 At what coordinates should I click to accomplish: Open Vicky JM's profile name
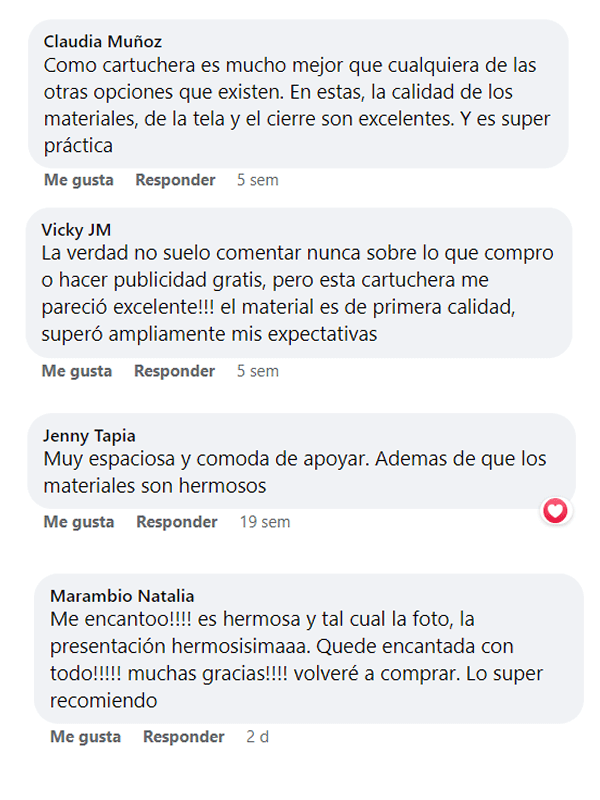pyautogui.click(x=76, y=230)
